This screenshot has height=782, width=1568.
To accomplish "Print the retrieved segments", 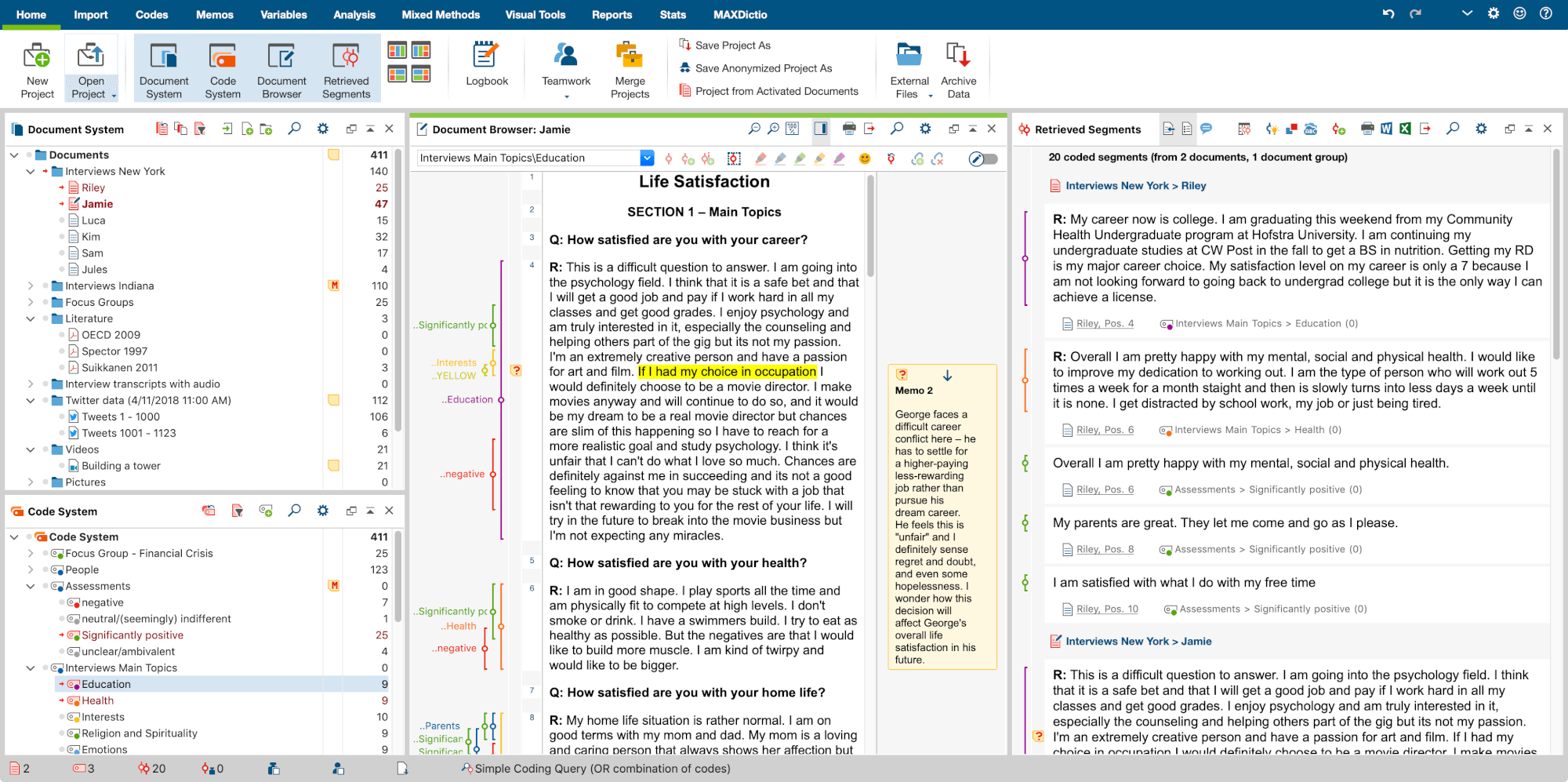I will click(1367, 129).
